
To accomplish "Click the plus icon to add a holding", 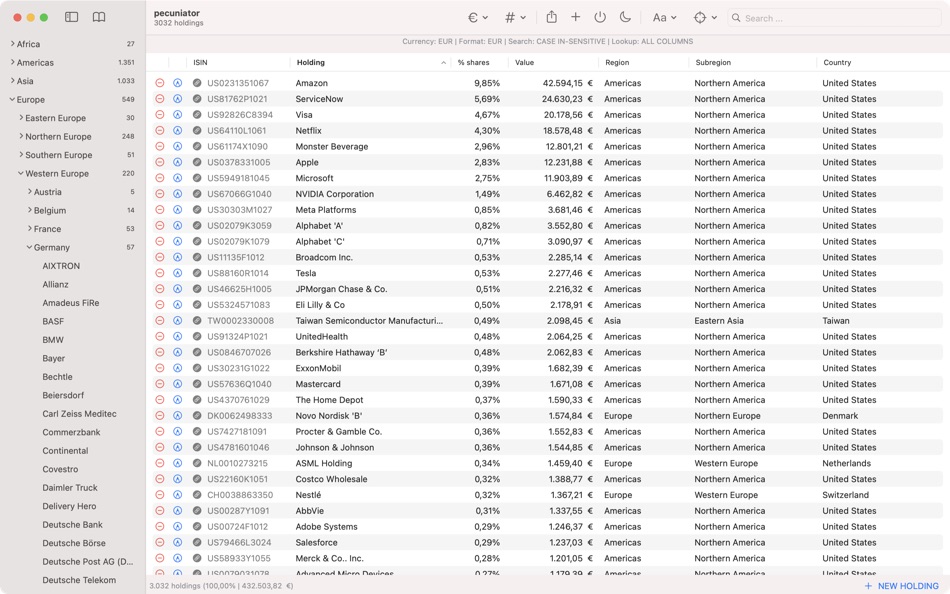I will (577, 17).
